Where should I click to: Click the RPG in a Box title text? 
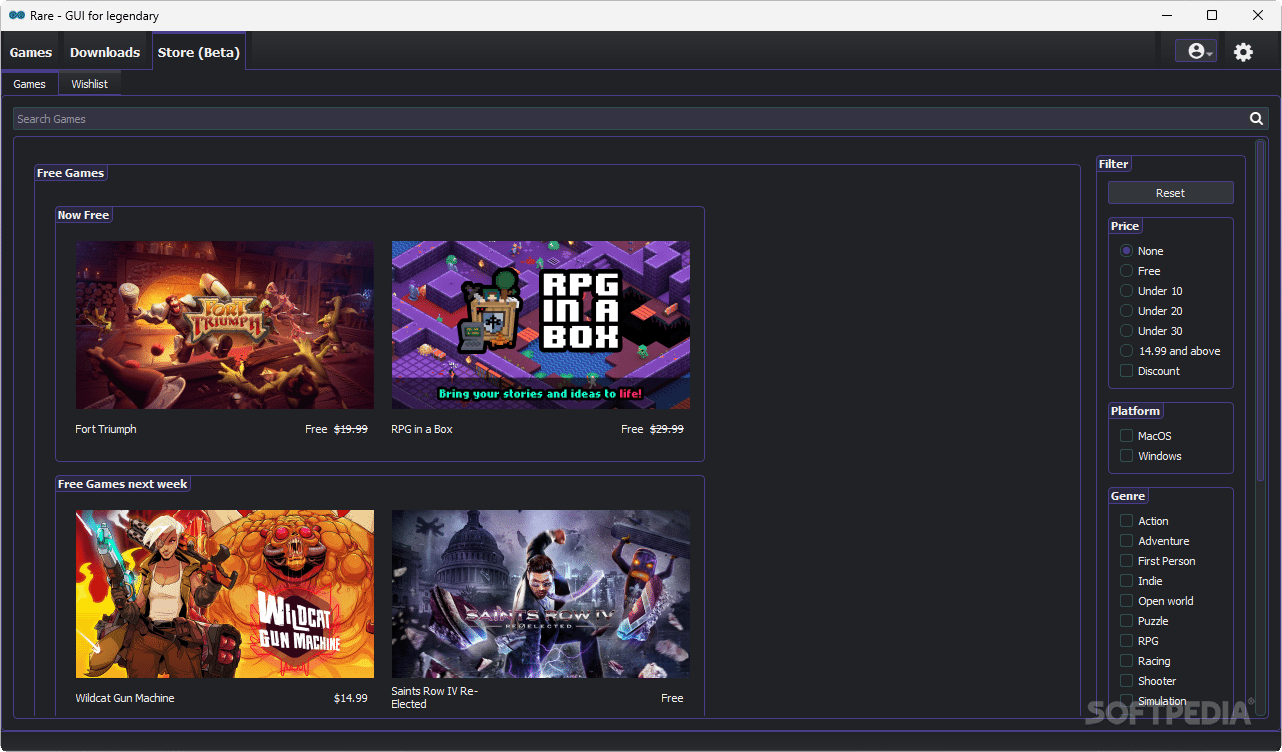click(x=422, y=429)
